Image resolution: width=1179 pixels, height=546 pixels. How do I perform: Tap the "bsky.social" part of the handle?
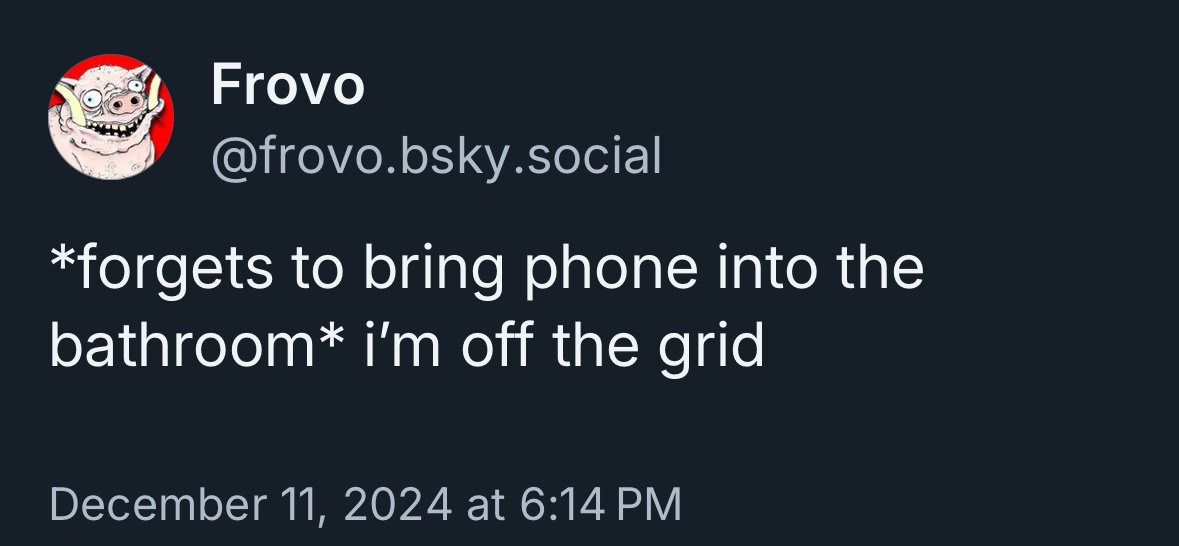(x=530, y=157)
